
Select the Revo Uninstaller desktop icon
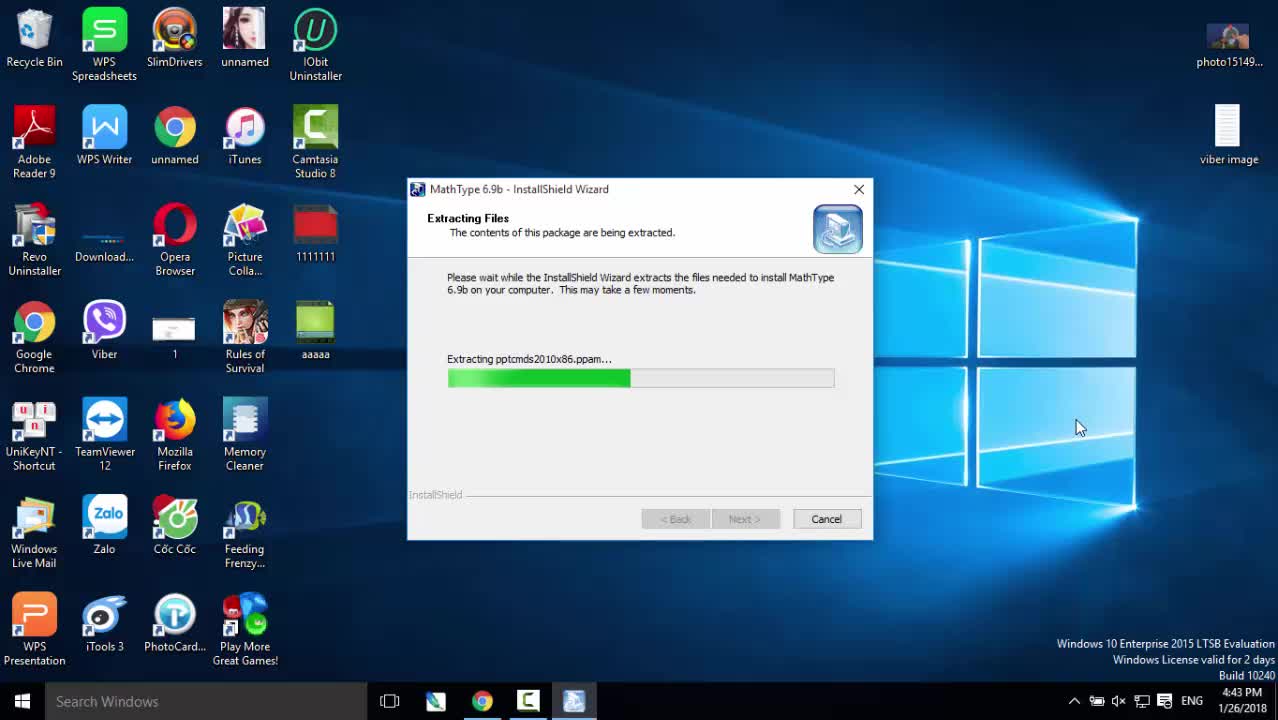pyautogui.click(x=34, y=240)
